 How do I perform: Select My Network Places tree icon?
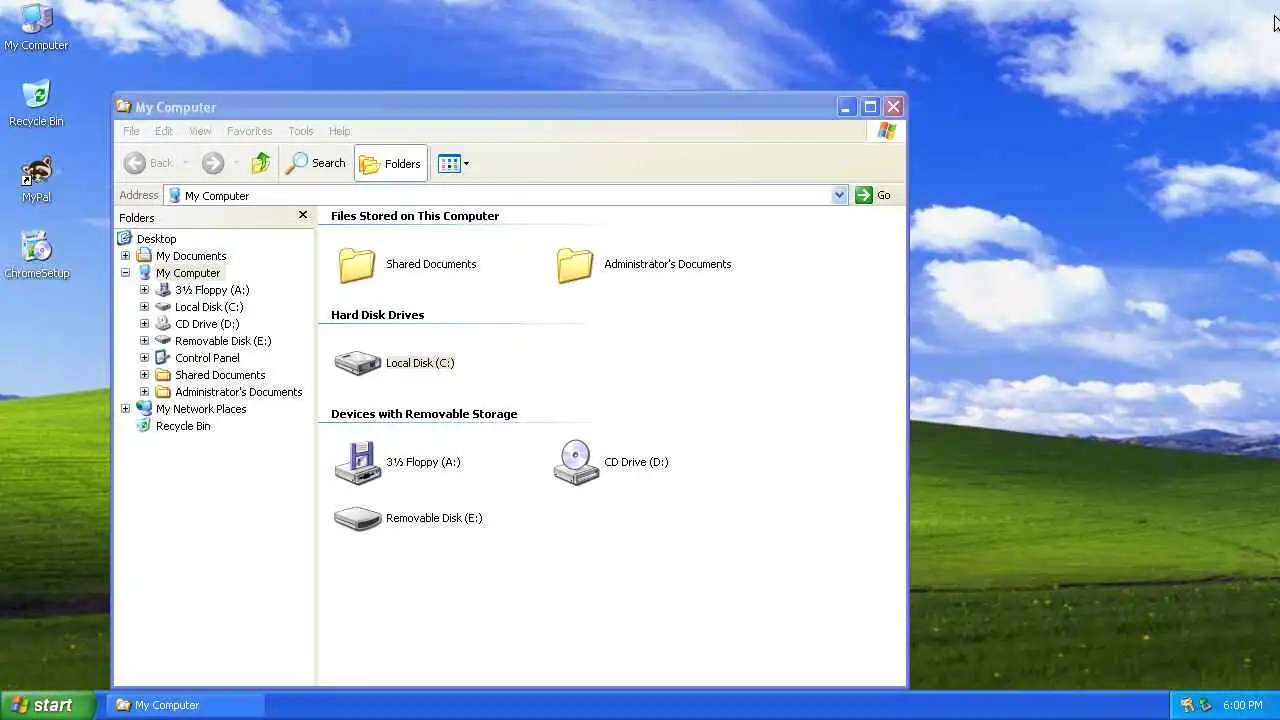pyautogui.click(x=144, y=409)
